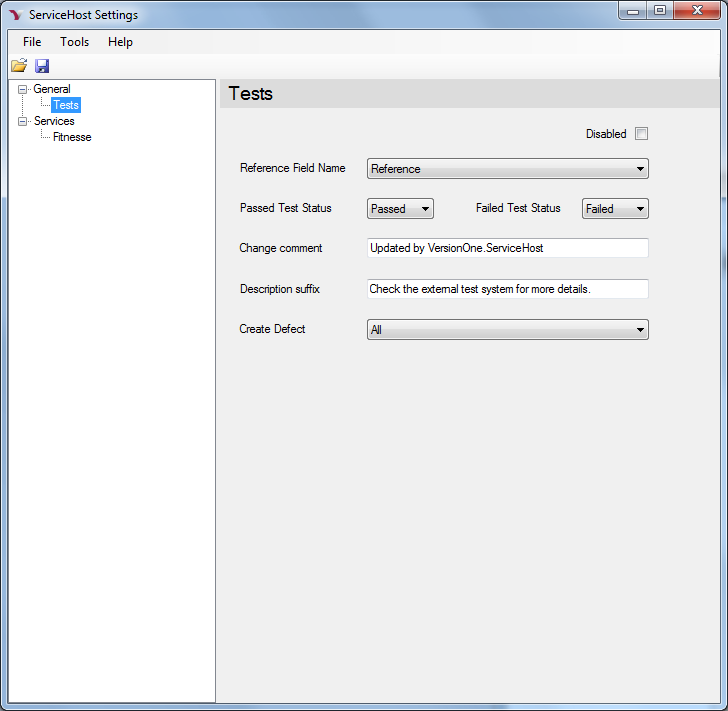The height and width of the screenshot is (711, 728).
Task: Maximize the ServiceHost Settings window
Action: (660, 11)
